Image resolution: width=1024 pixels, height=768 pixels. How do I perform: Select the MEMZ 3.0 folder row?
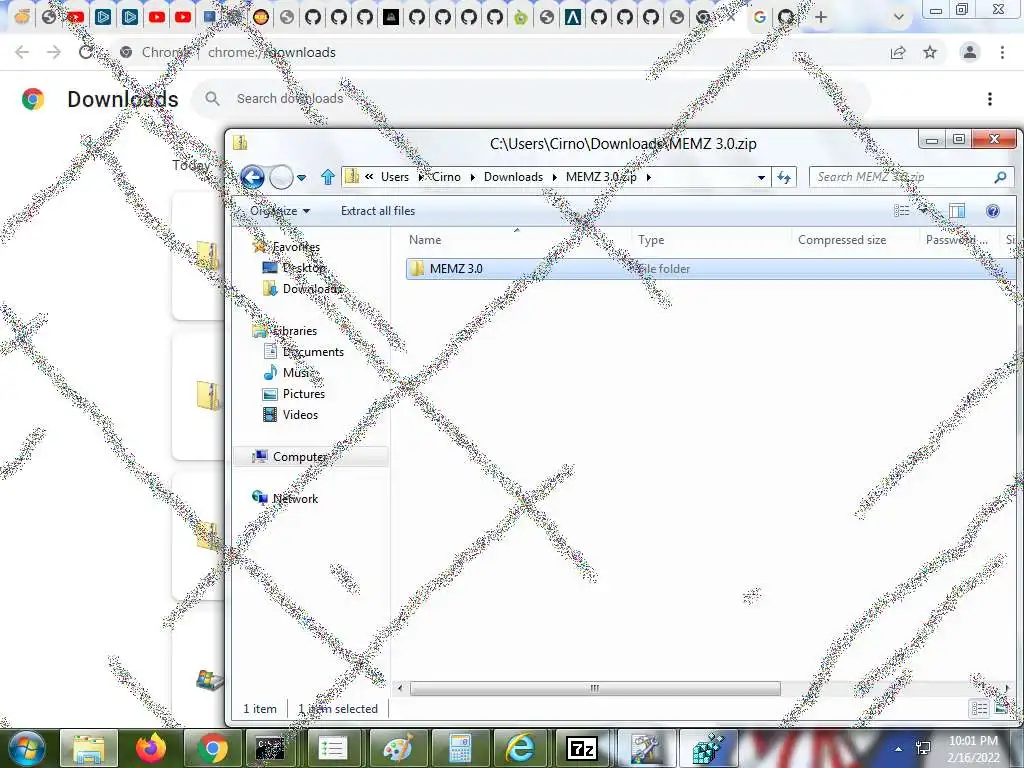[710, 268]
